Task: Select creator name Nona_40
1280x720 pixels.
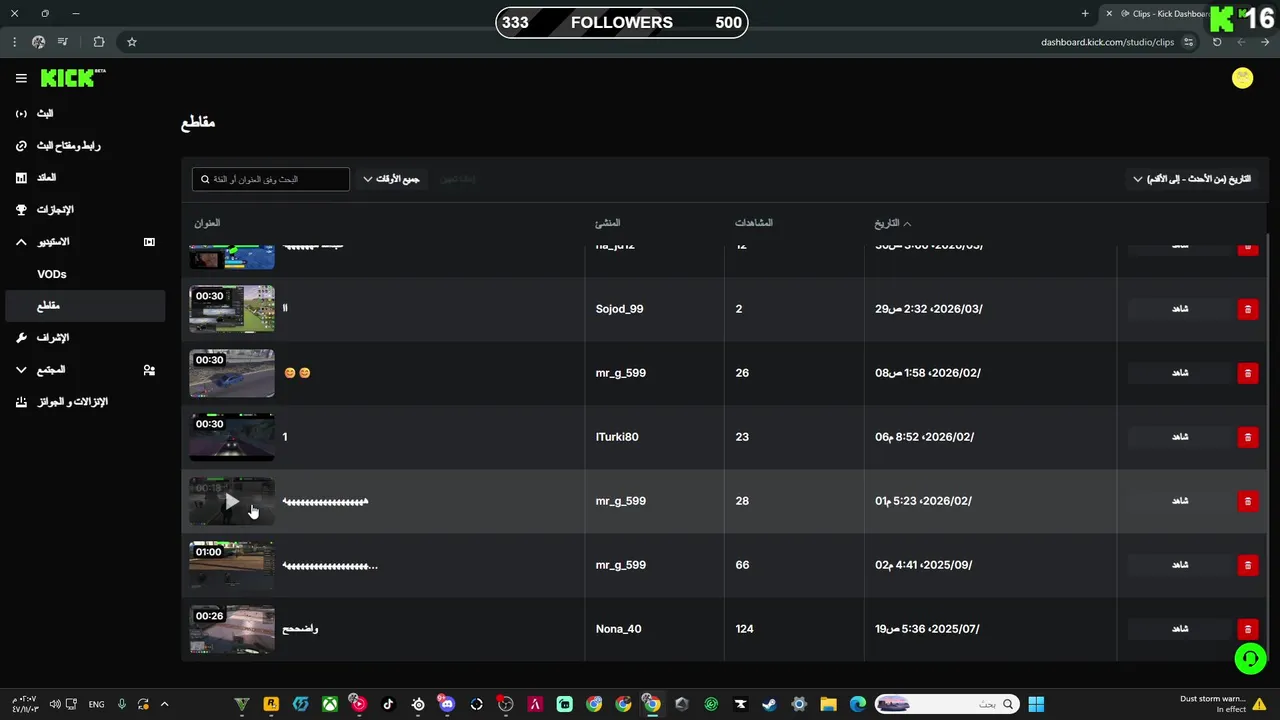Action: (x=618, y=629)
